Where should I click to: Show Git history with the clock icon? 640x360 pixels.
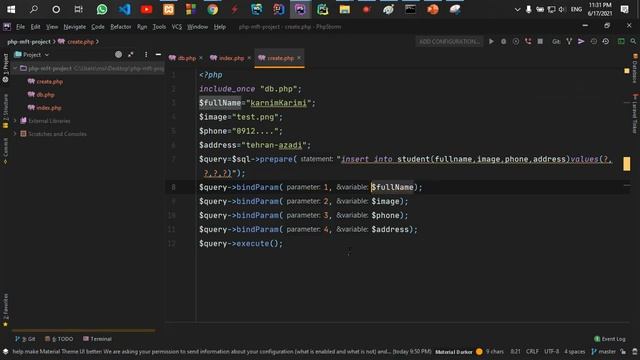pos(593,42)
